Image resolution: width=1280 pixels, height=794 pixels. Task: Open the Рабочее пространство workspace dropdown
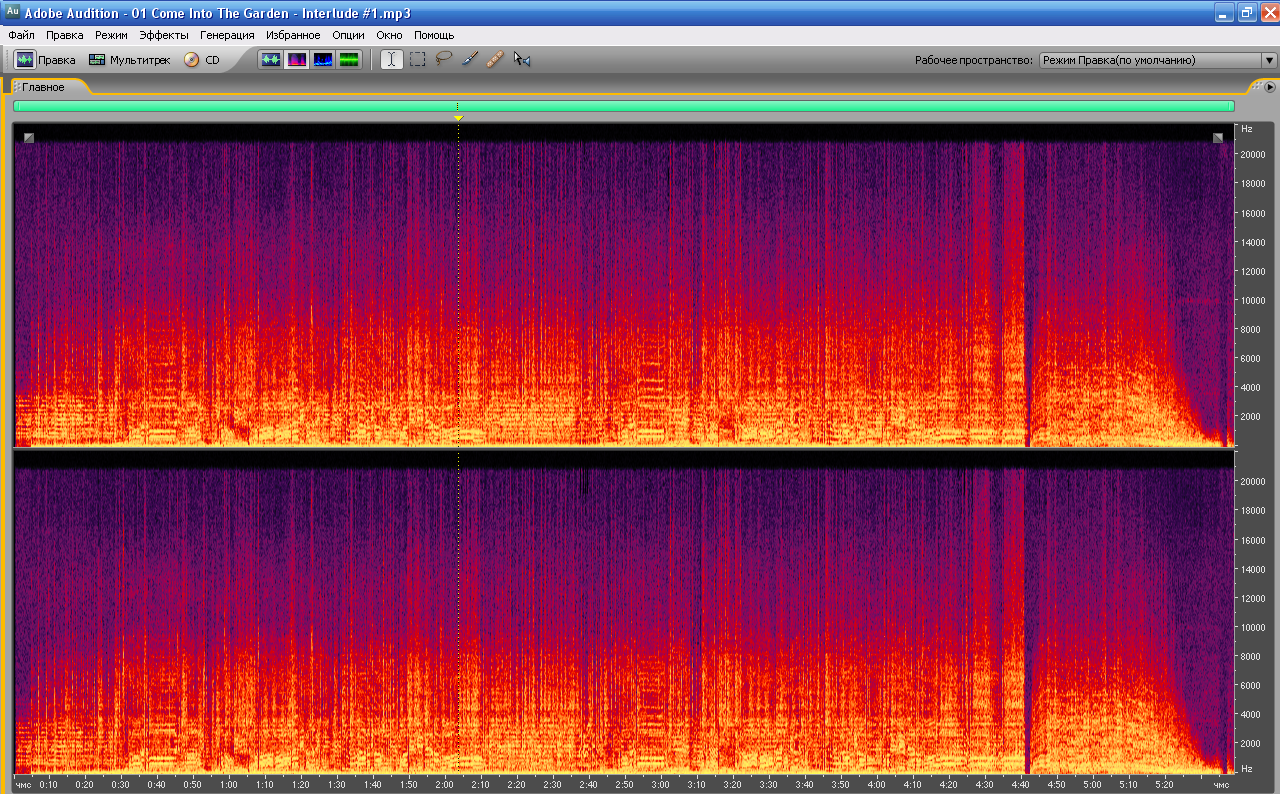(1158, 60)
